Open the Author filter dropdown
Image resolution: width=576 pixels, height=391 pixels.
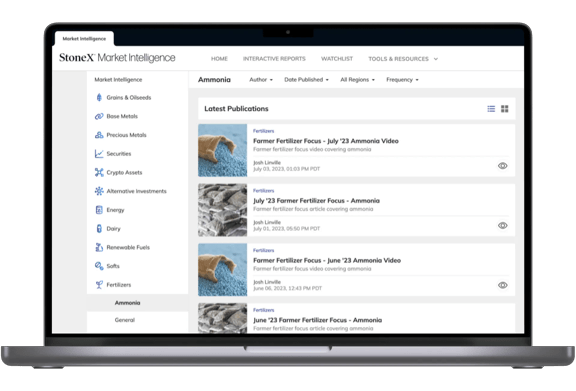tap(261, 80)
